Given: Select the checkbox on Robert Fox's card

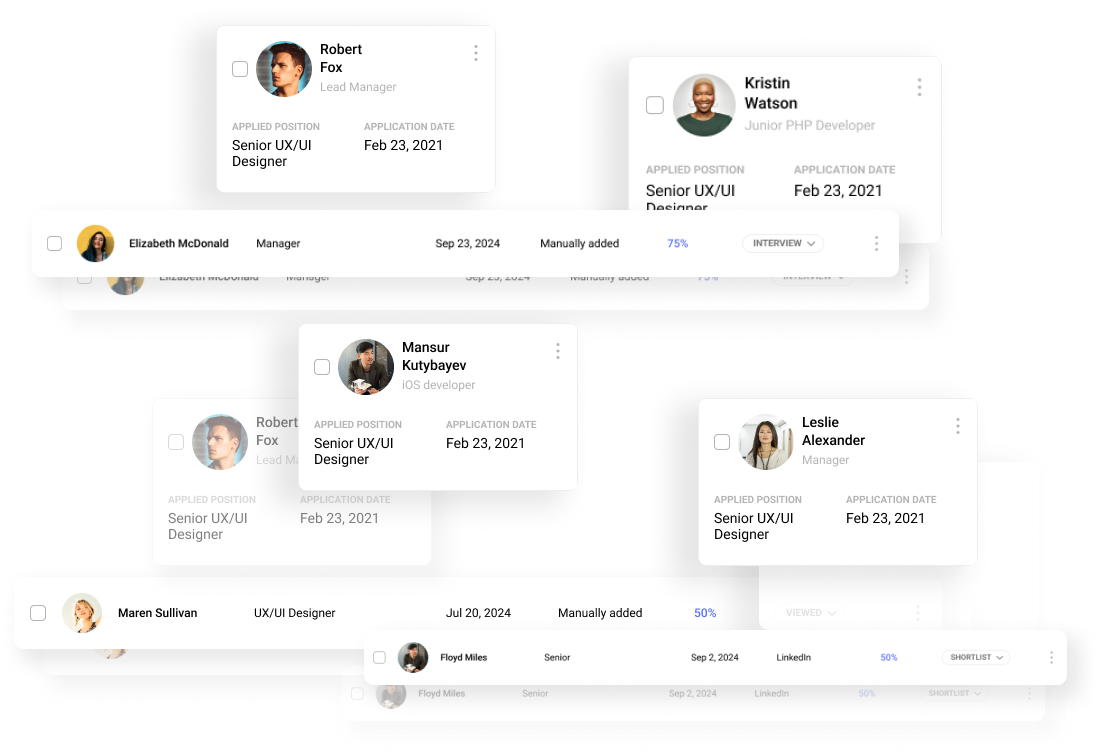Looking at the screenshot, I should click(x=240, y=69).
